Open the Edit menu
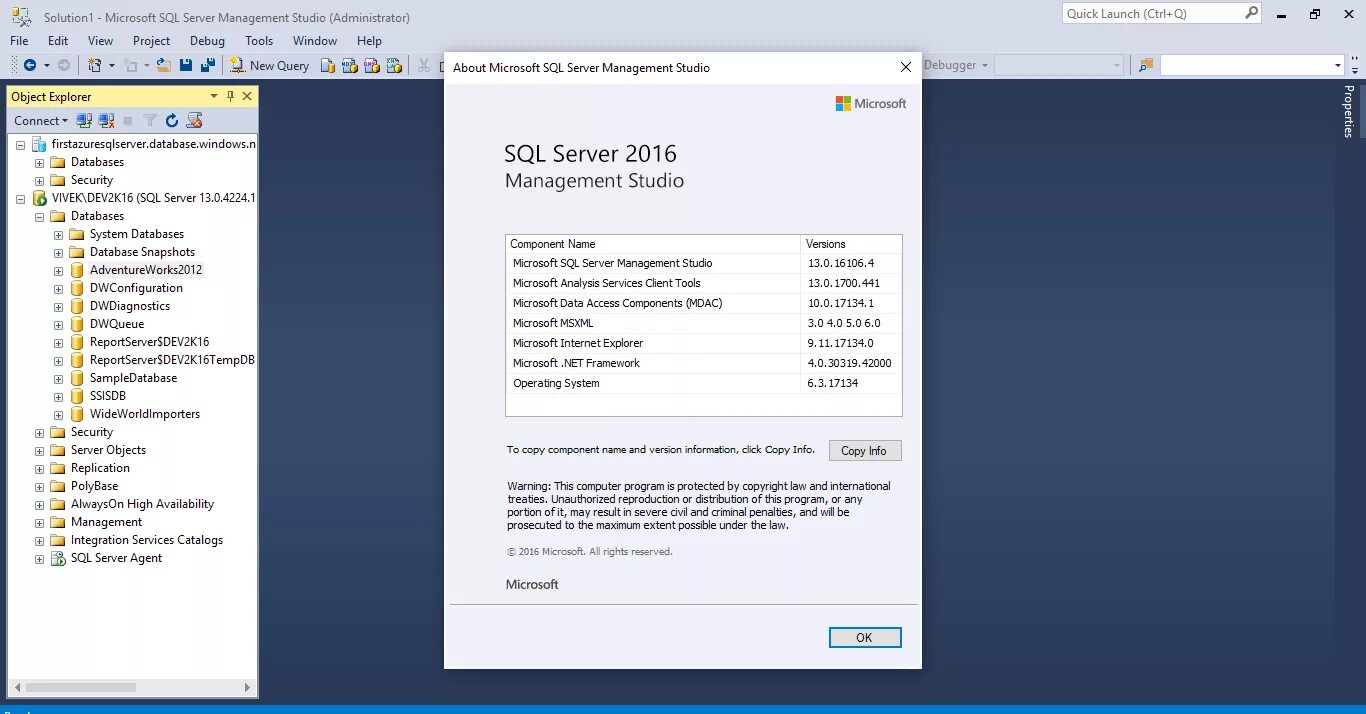This screenshot has height=714, width=1366. pos(58,41)
